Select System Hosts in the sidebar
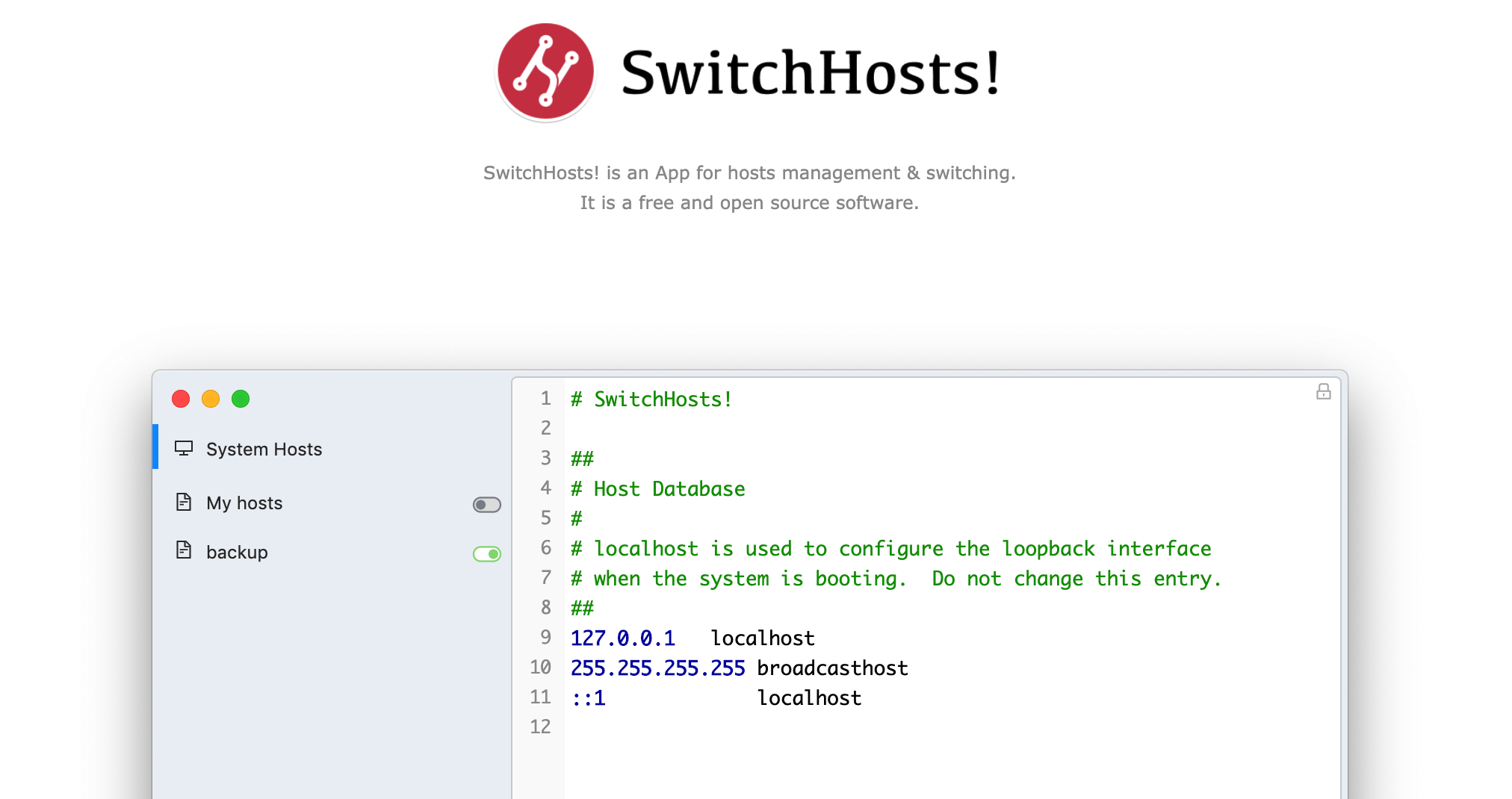Image resolution: width=1512 pixels, height=799 pixels. pos(332,448)
